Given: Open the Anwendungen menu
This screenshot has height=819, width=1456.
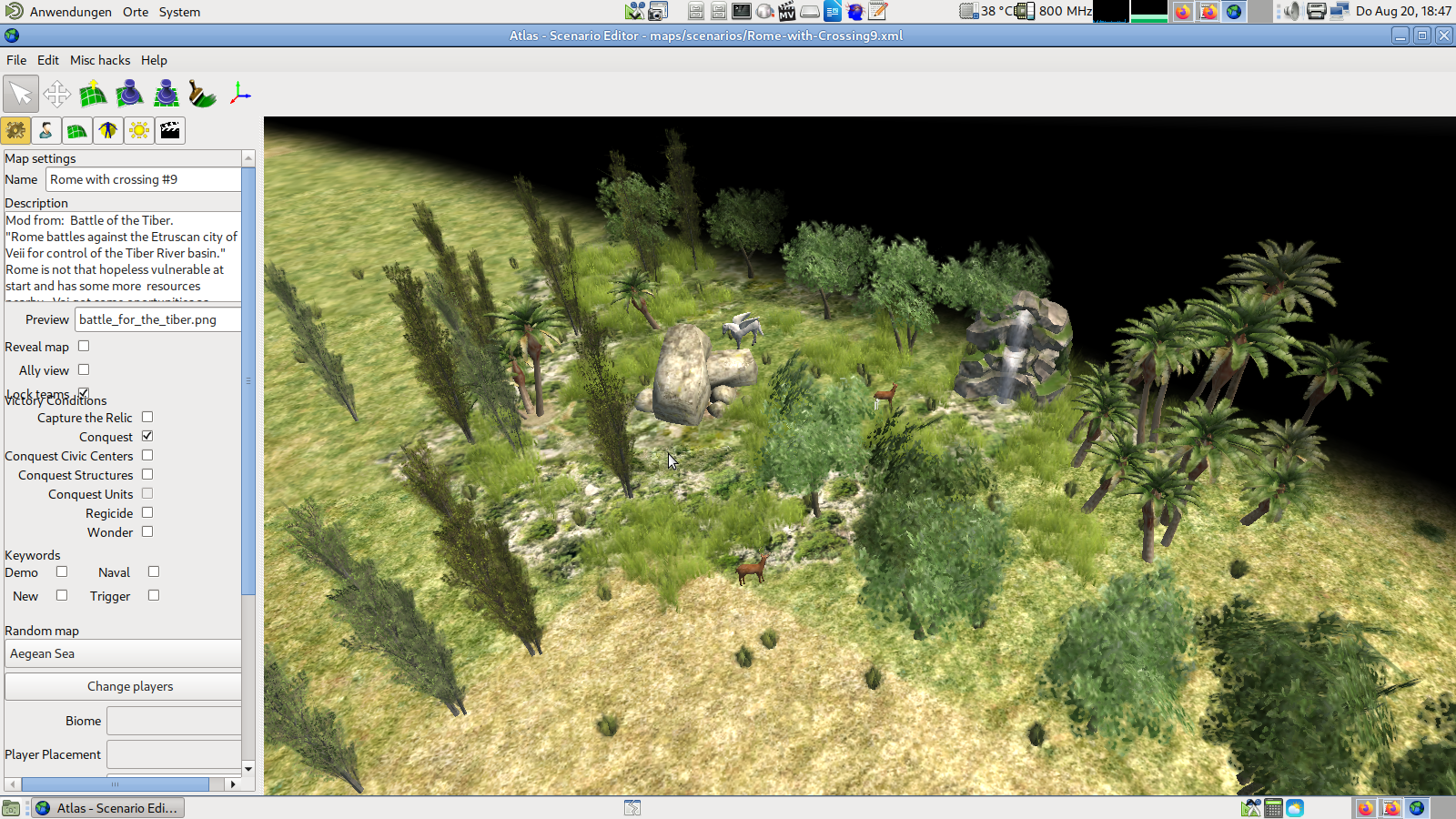Looking at the screenshot, I should pos(71,12).
